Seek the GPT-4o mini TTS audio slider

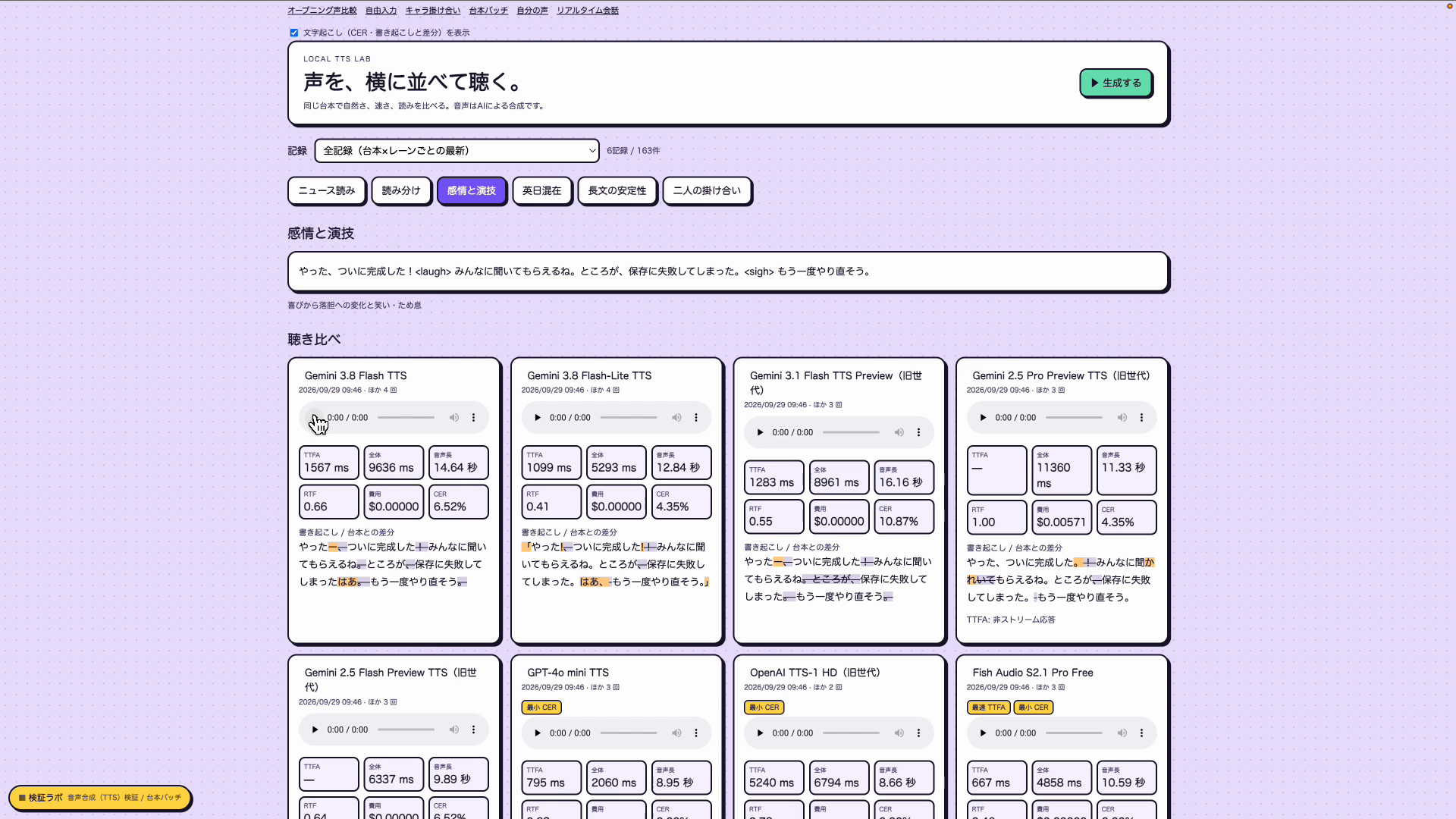click(629, 733)
